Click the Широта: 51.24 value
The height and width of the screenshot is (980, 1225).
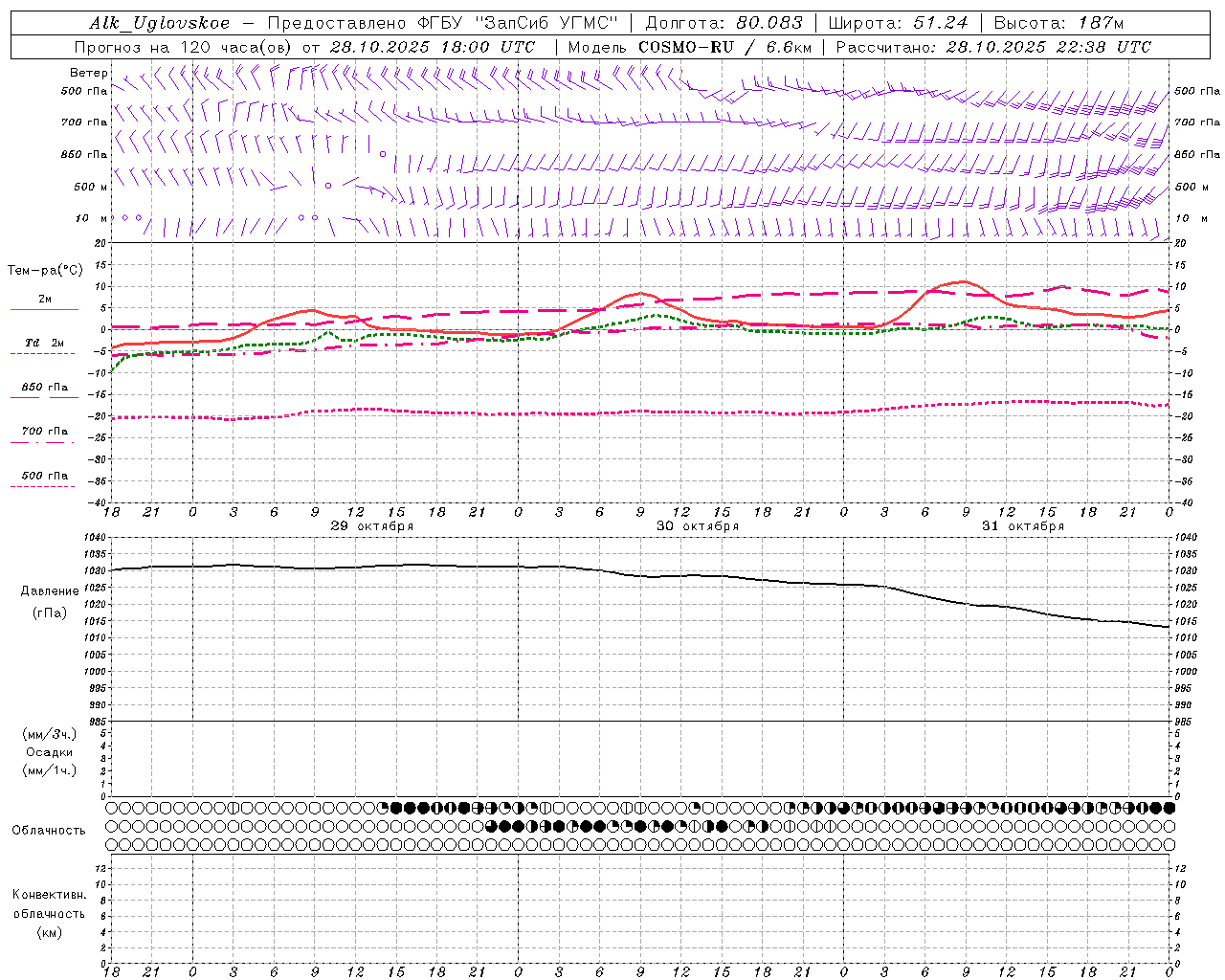click(898, 23)
